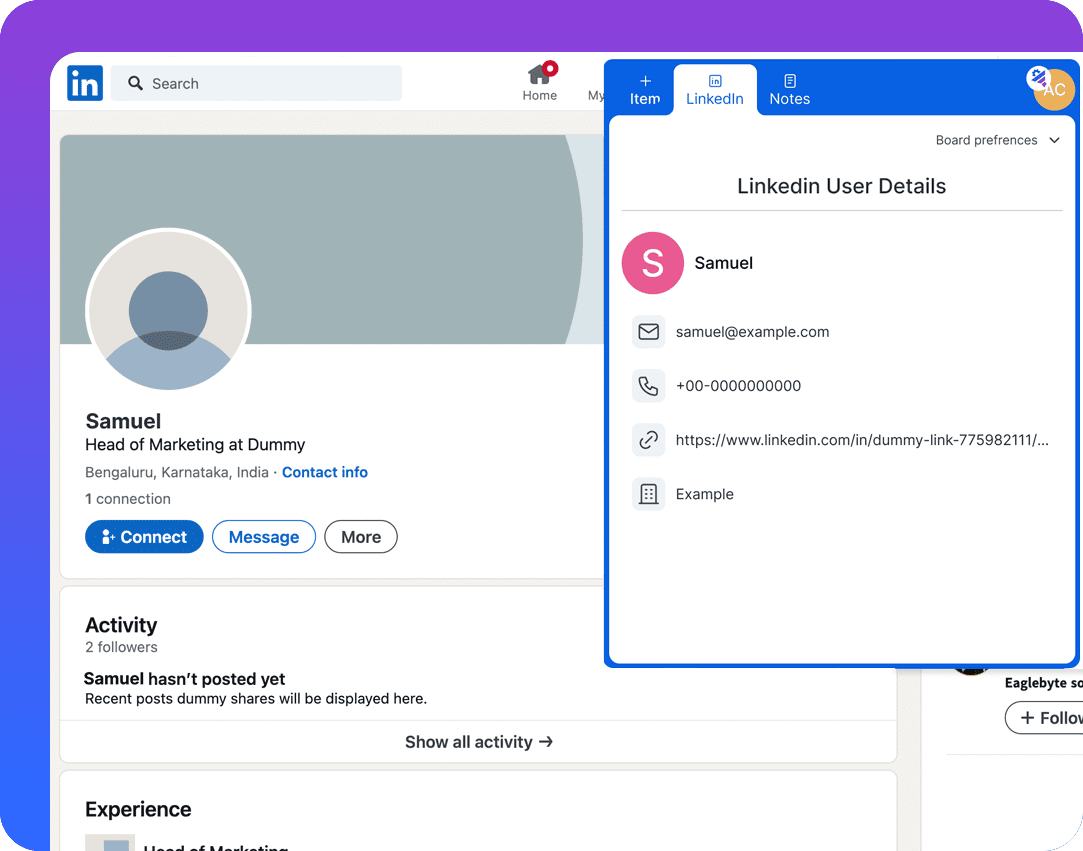The width and height of the screenshot is (1083, 851).
Task: Select the LinkedIn tab in extension panel
Action: tap(715, 90)
